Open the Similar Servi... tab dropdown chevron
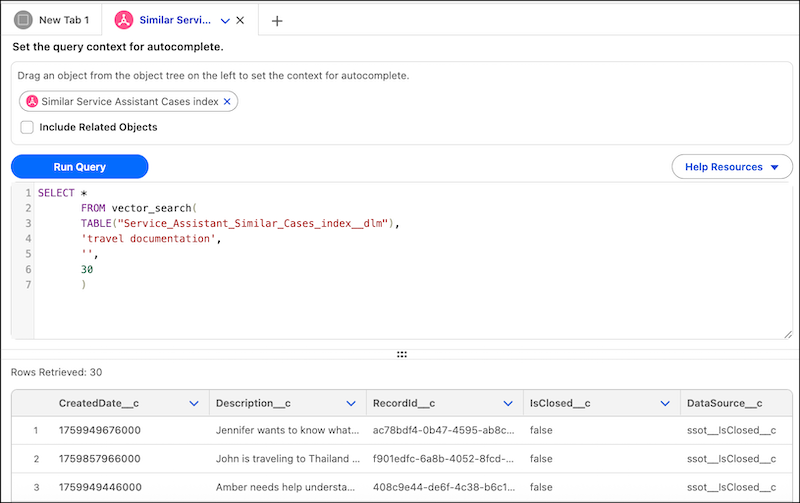Viewport: 800px width, 503px height. tap(225, 21)
